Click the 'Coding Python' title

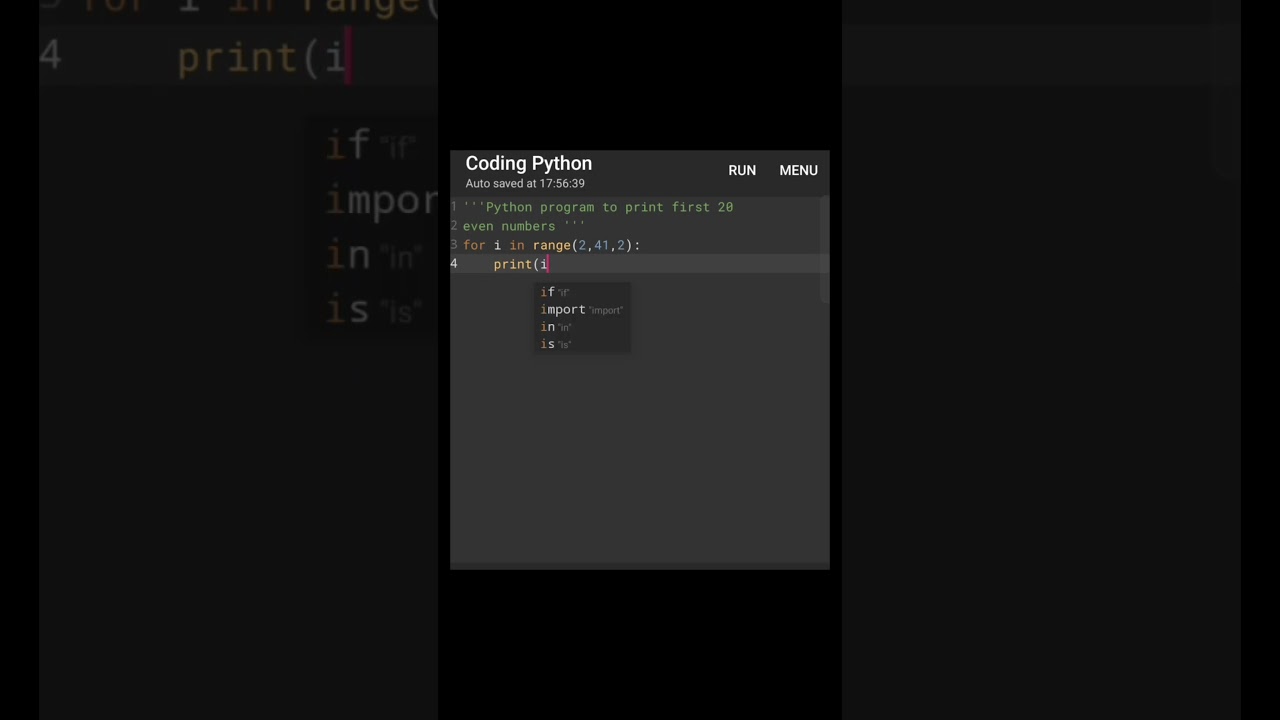coord(528,163)
